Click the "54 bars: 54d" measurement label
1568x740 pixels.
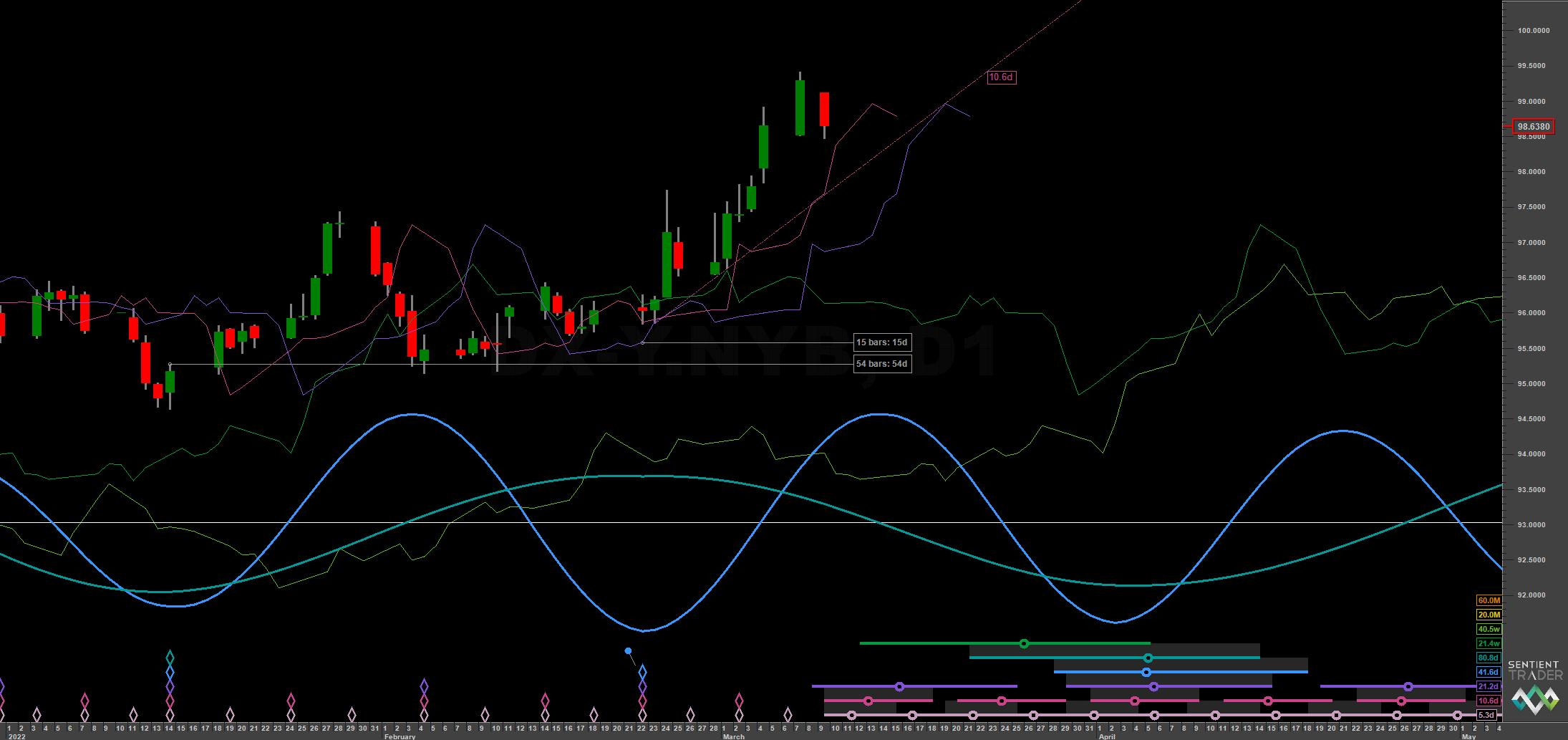pyautogui.click(x=883, y=364)
